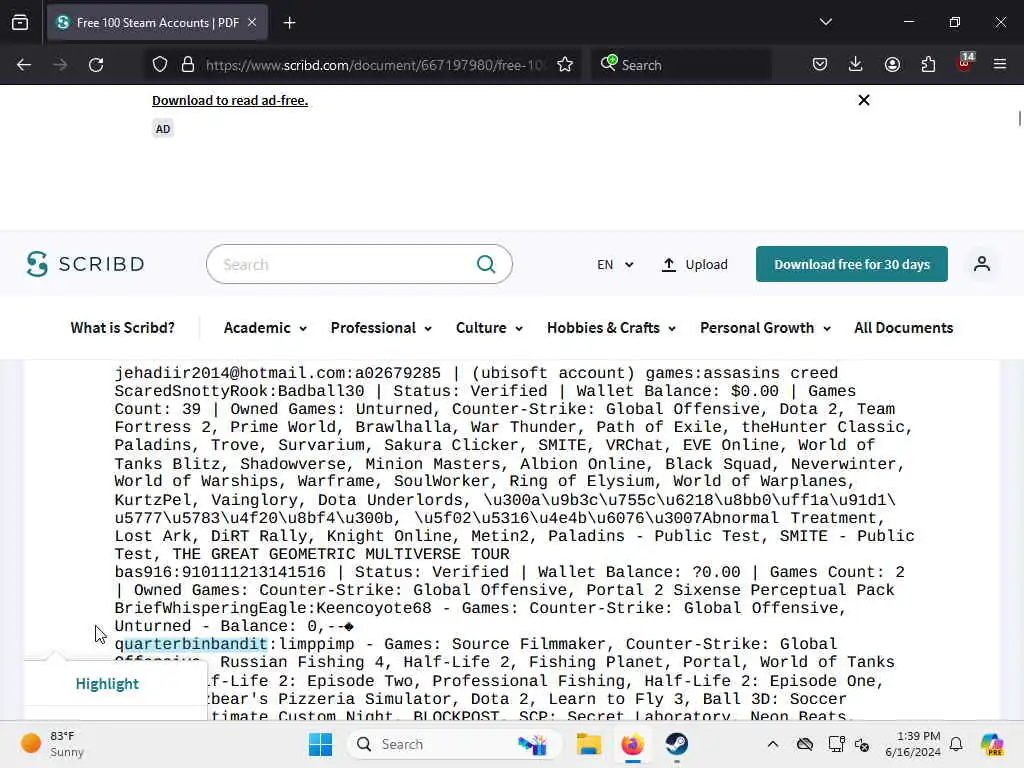Click text ScaredSnottyRook:Badball30

tap(239, 391)
